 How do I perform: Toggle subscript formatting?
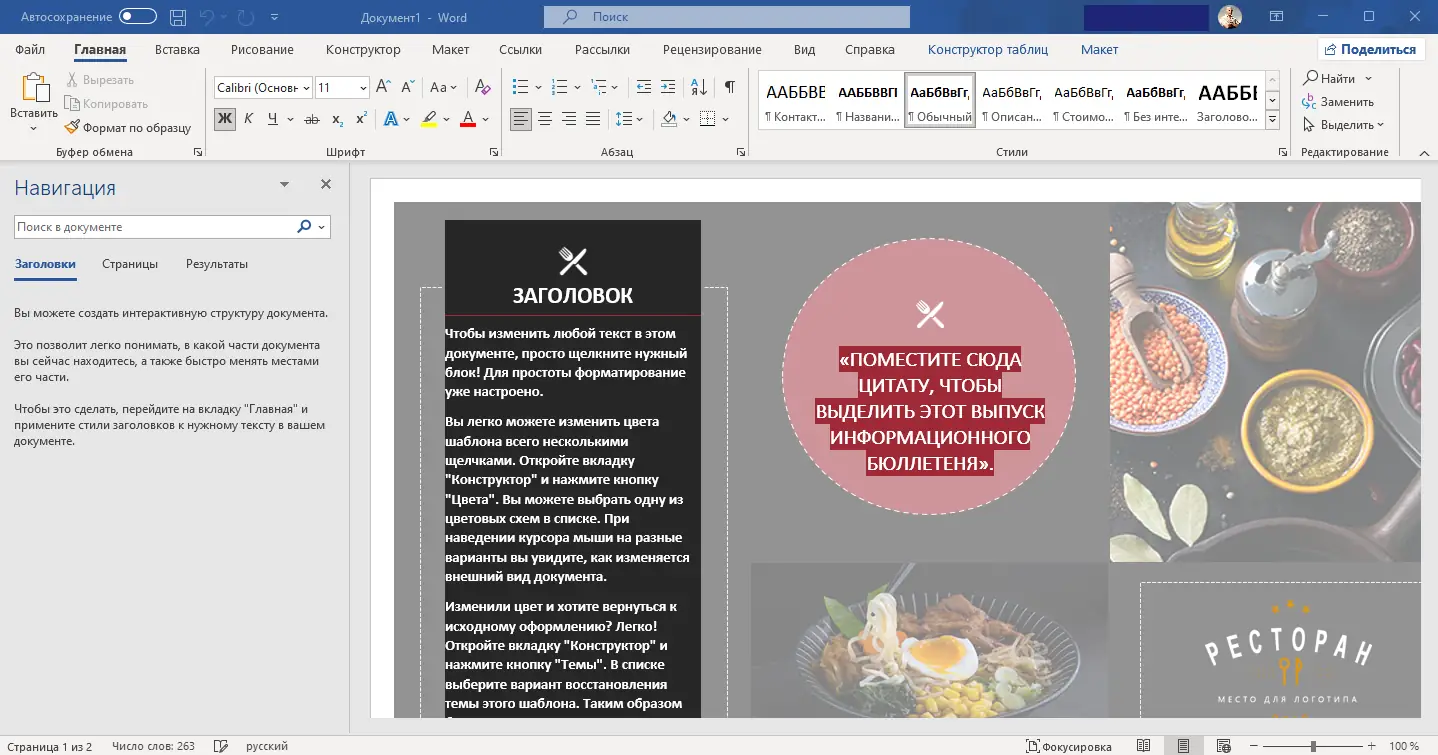click(x=337, y=119)
